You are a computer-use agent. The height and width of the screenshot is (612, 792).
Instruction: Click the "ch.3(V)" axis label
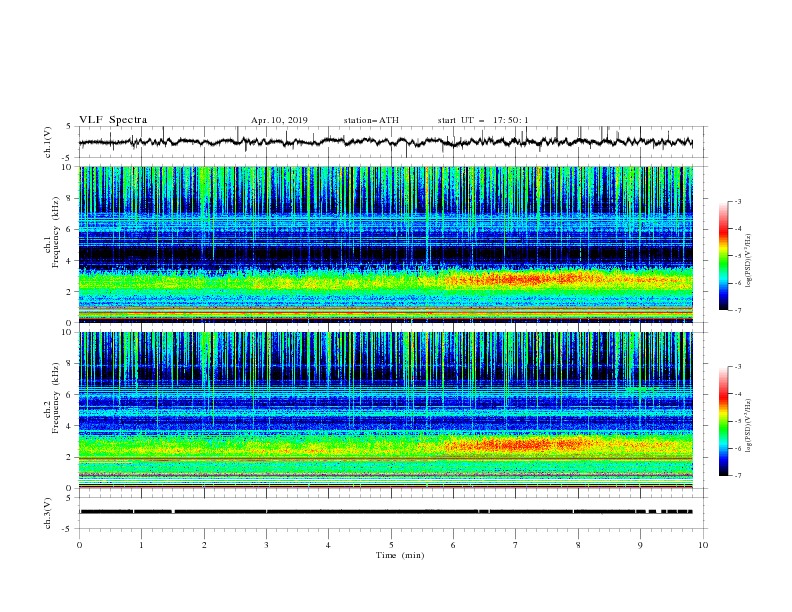[48, 513]
